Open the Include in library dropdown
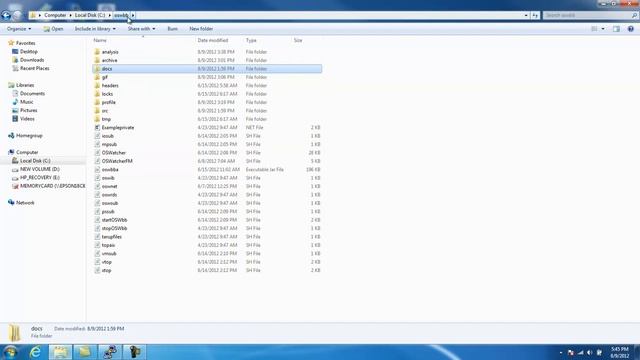 click(x=95, y=29)
